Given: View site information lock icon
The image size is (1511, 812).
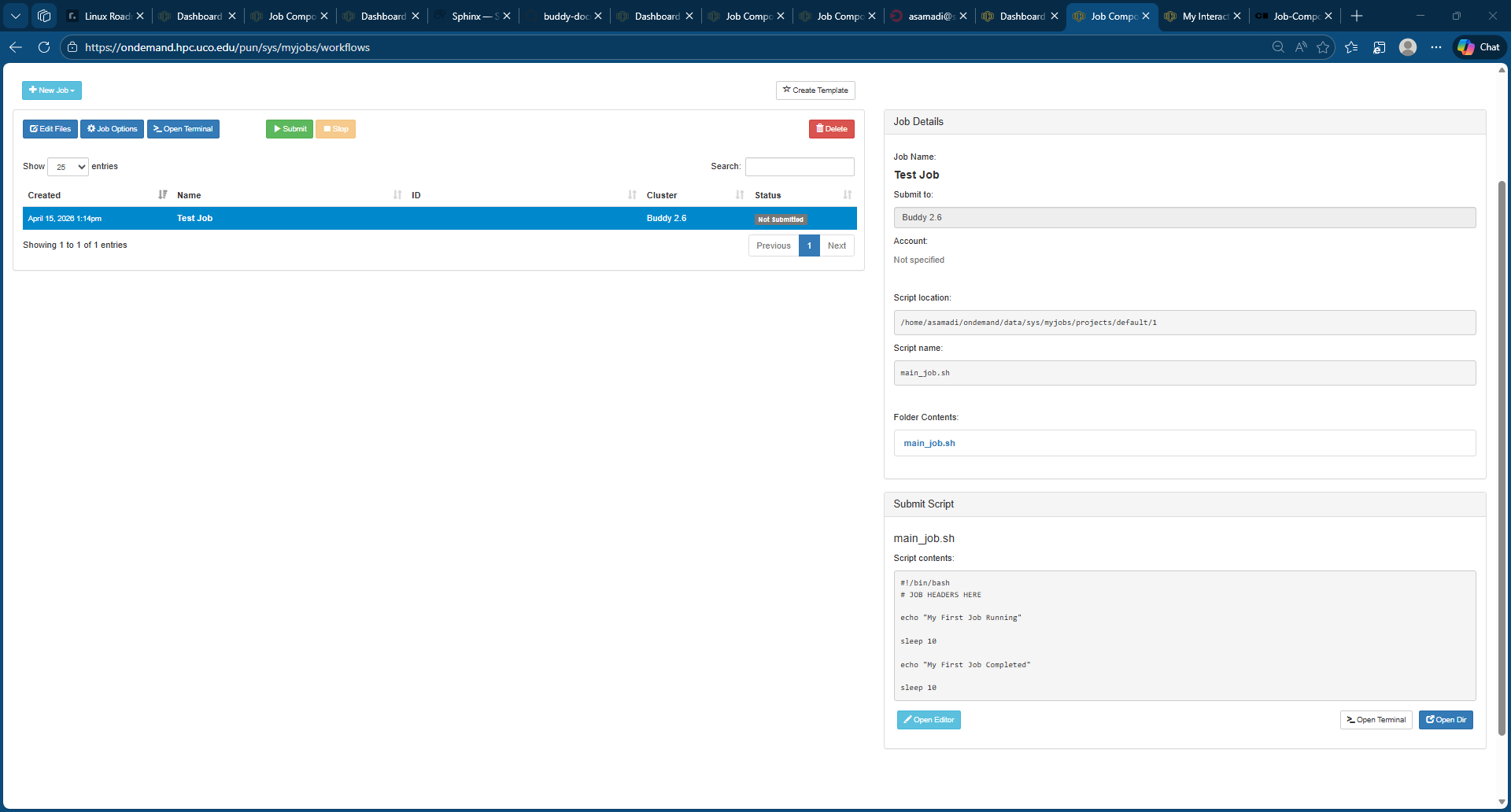Looking at the screenshot, I should pos(72,47).
